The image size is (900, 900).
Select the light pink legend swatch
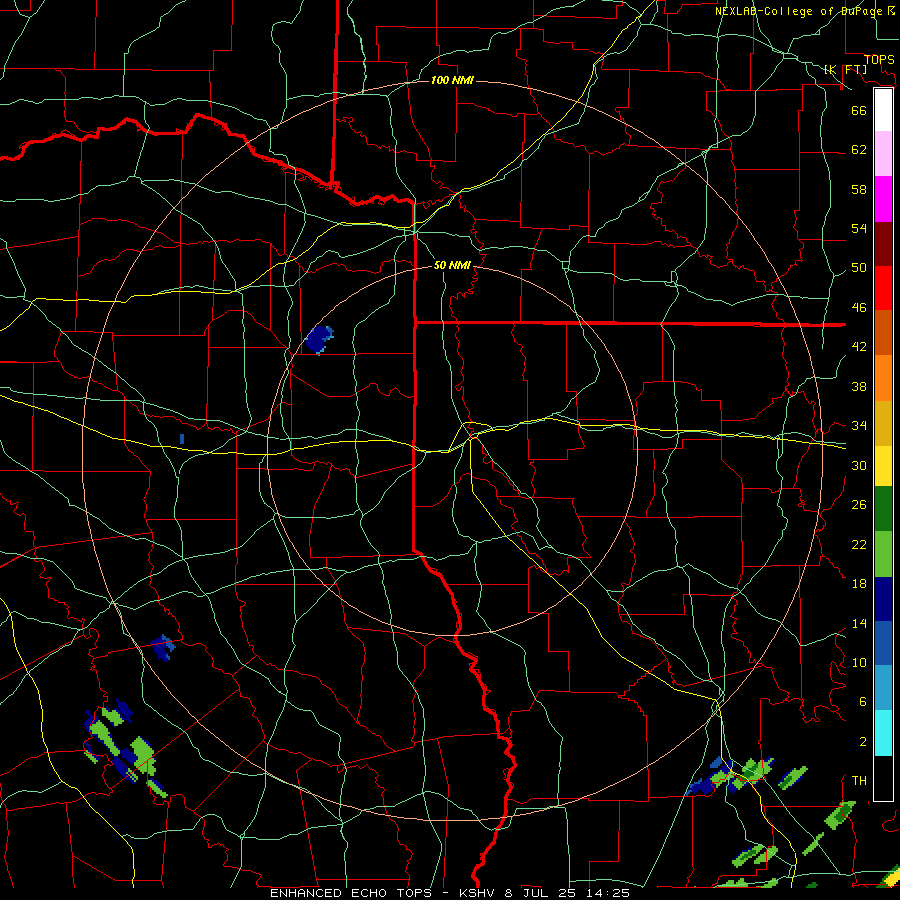click(x=883, y=153)
